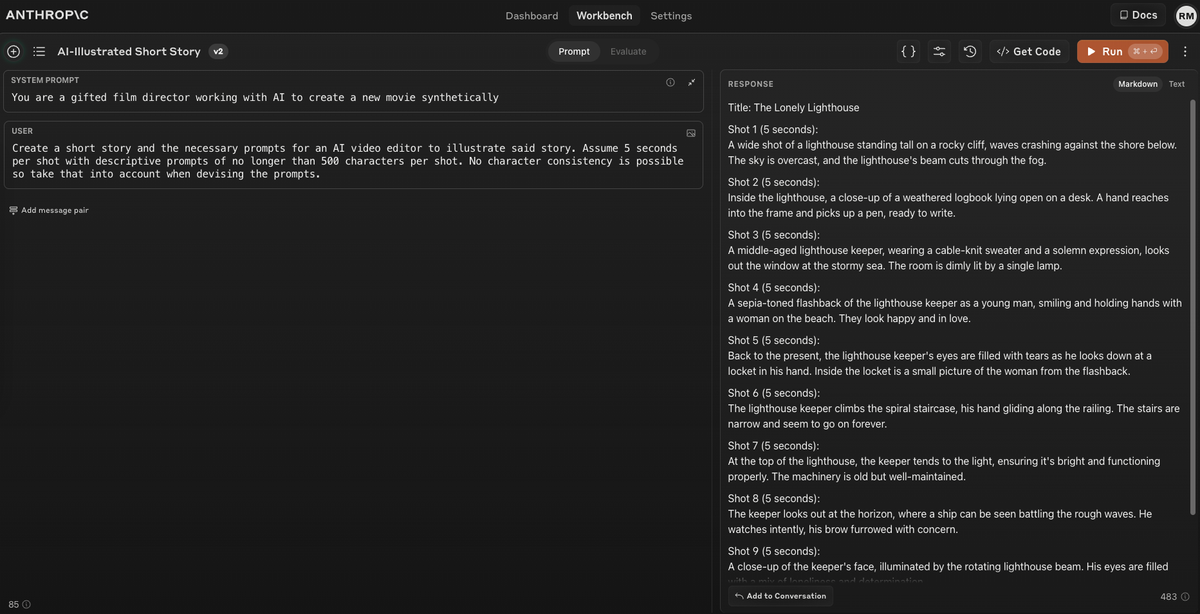Switch the response view to Text
This screenshot has height=614, width=1200.
(x=1177, y=82)
